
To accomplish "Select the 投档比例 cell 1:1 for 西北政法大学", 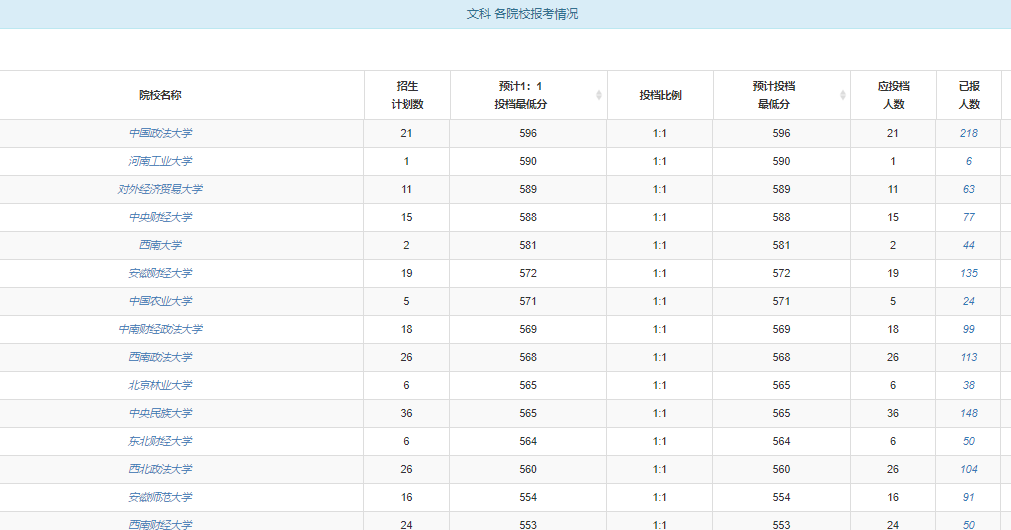I will [660, 469].
